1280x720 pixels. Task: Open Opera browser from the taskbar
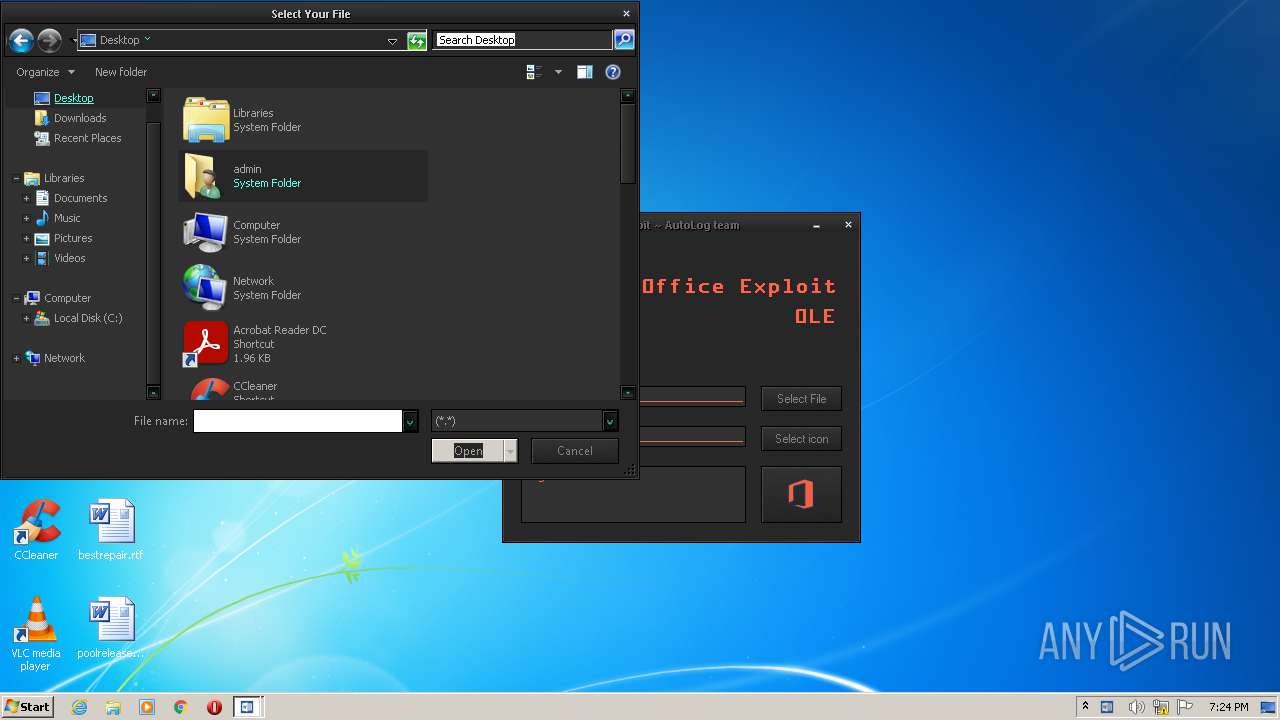point(214,707)
